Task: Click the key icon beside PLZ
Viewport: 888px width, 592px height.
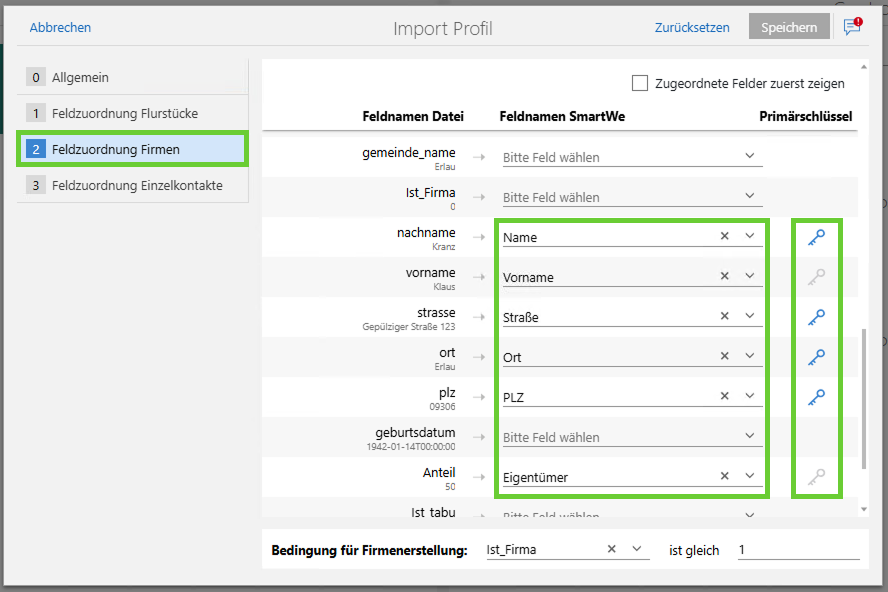Action: click(x=817, y=396)
